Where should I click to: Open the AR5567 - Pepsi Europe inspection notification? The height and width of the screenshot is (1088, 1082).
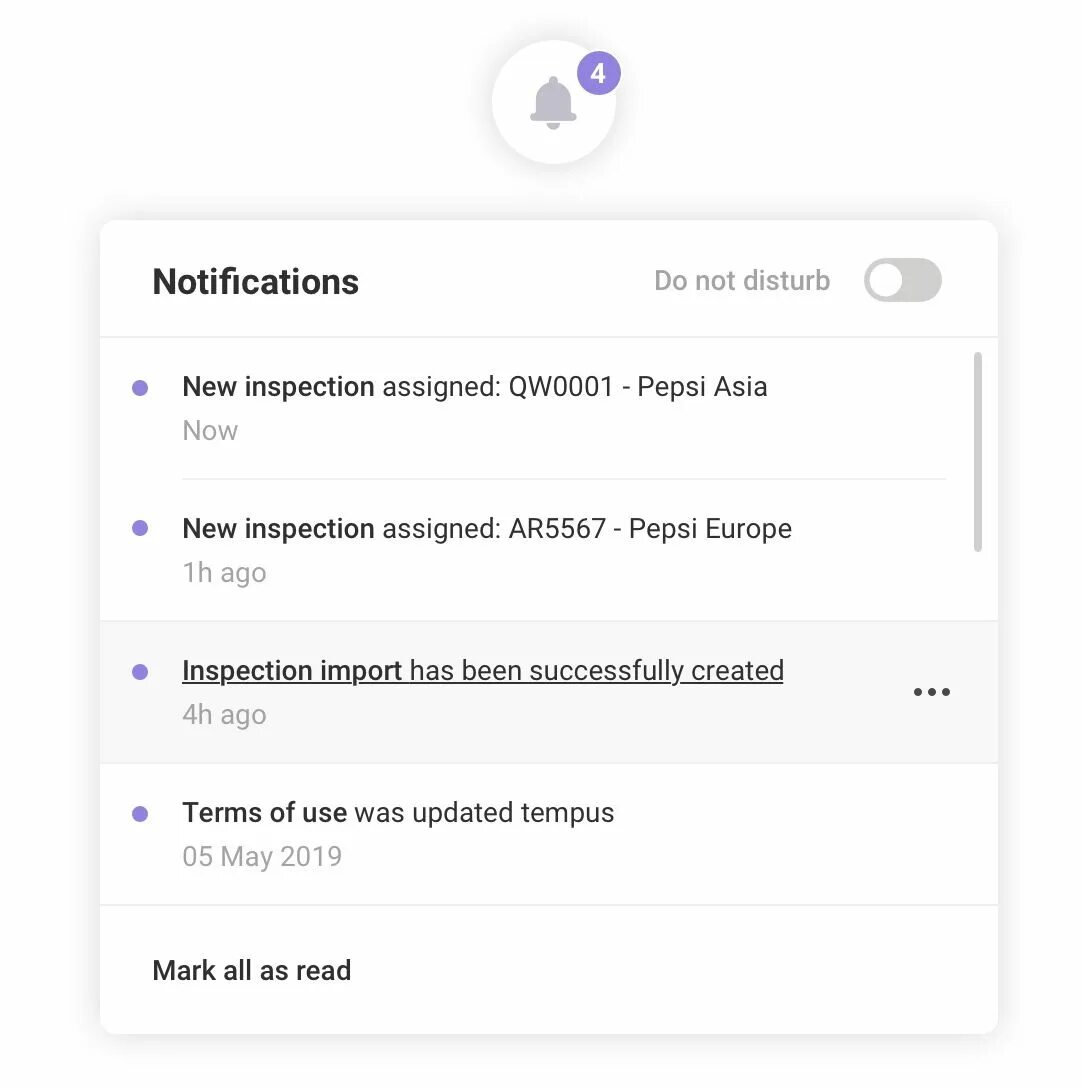pos(487,529)
